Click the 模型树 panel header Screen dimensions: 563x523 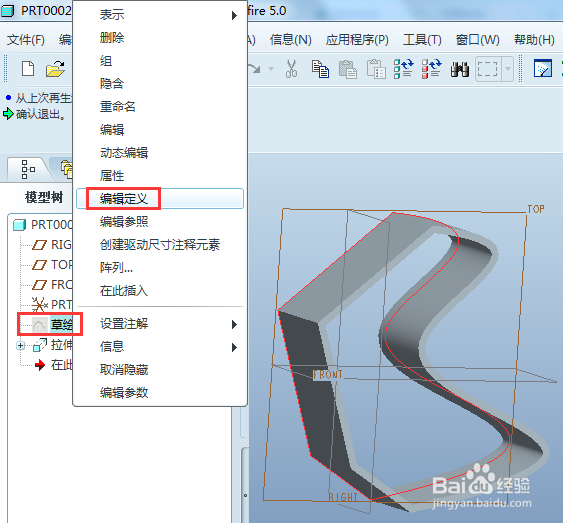(44, 197)
